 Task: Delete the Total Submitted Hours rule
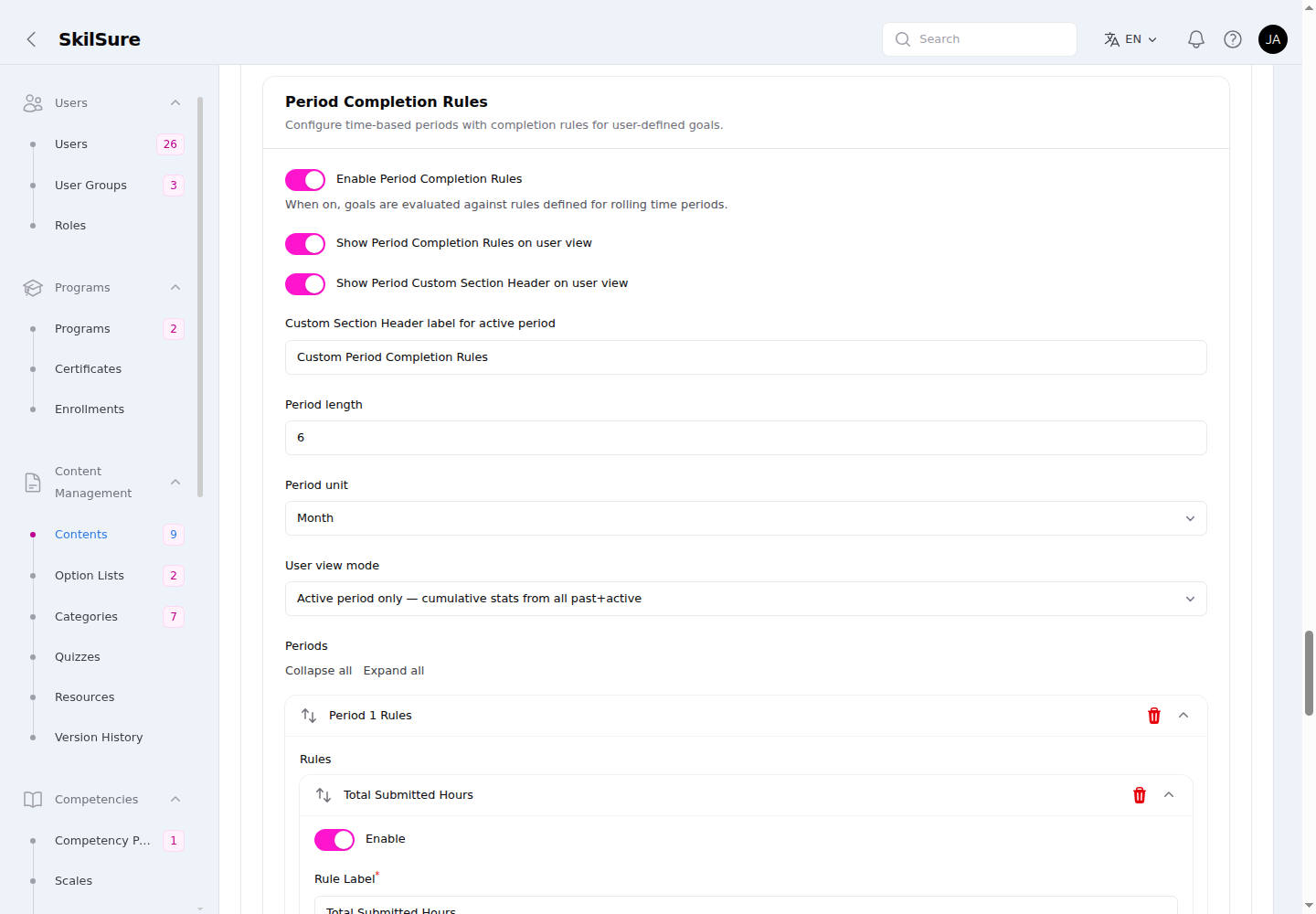[1140, 795]
